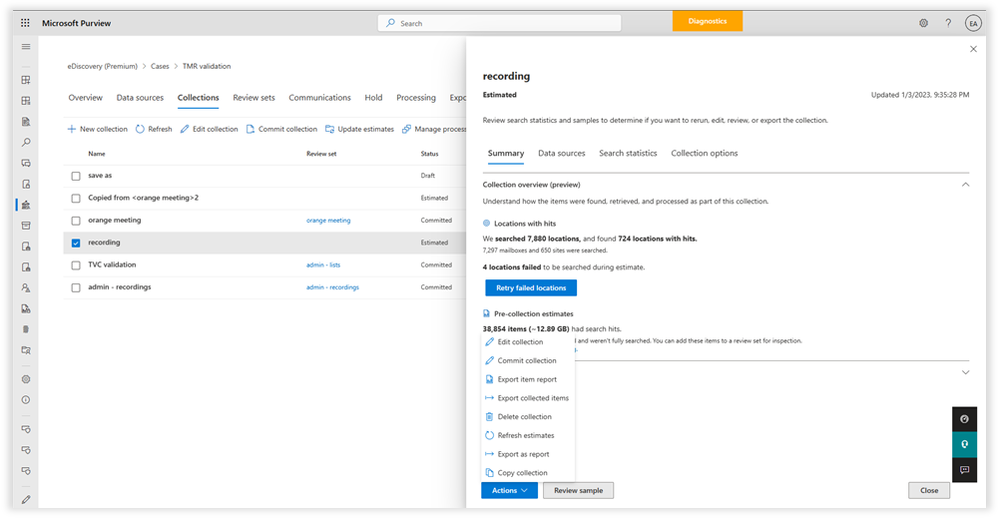This screenshot has width=999, height=518.
Task: Open the EA account avatar
Action: point(973,24)
